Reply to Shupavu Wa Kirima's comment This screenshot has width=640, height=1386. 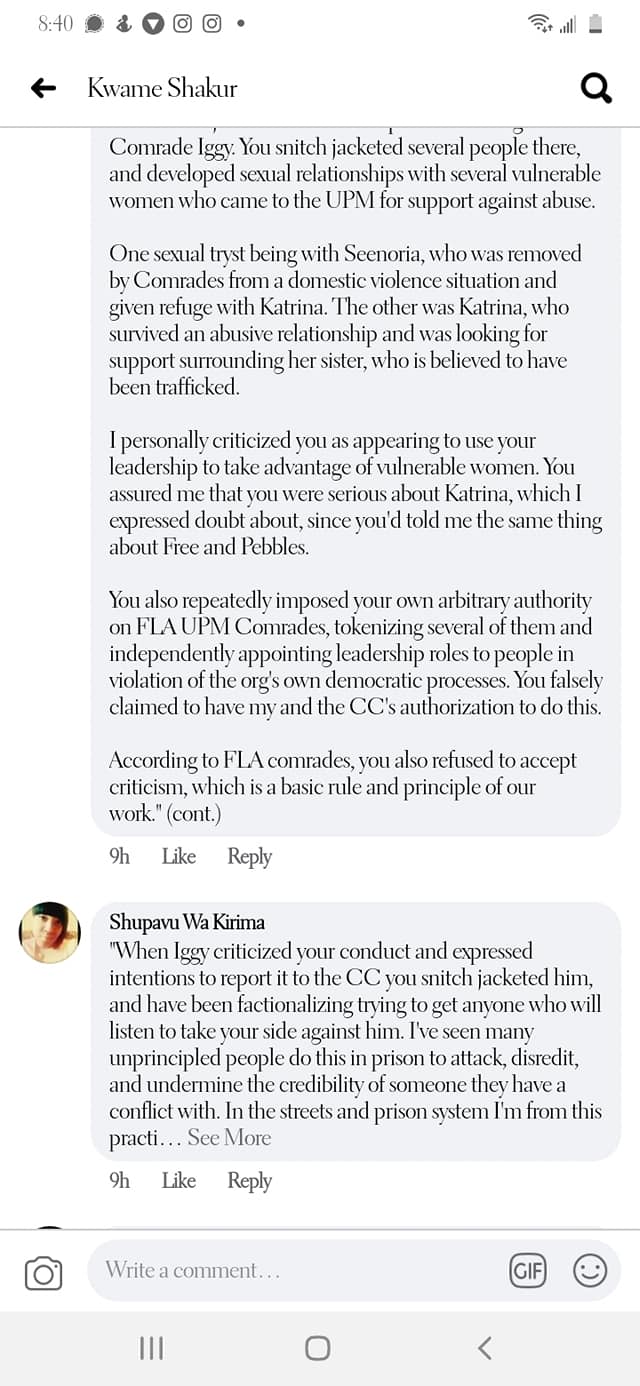pos(249,1181)
